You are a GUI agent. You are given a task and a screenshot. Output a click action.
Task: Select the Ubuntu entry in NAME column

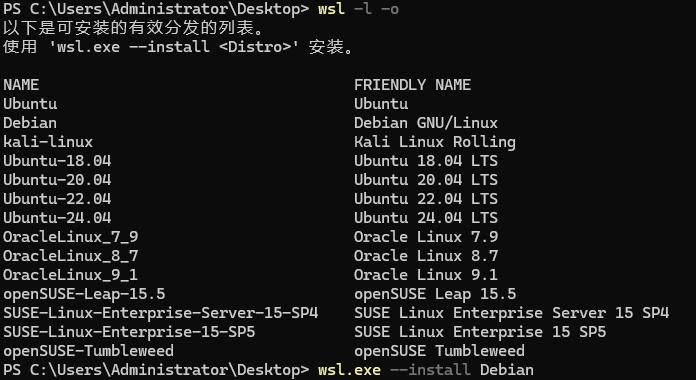pos(30,104)
